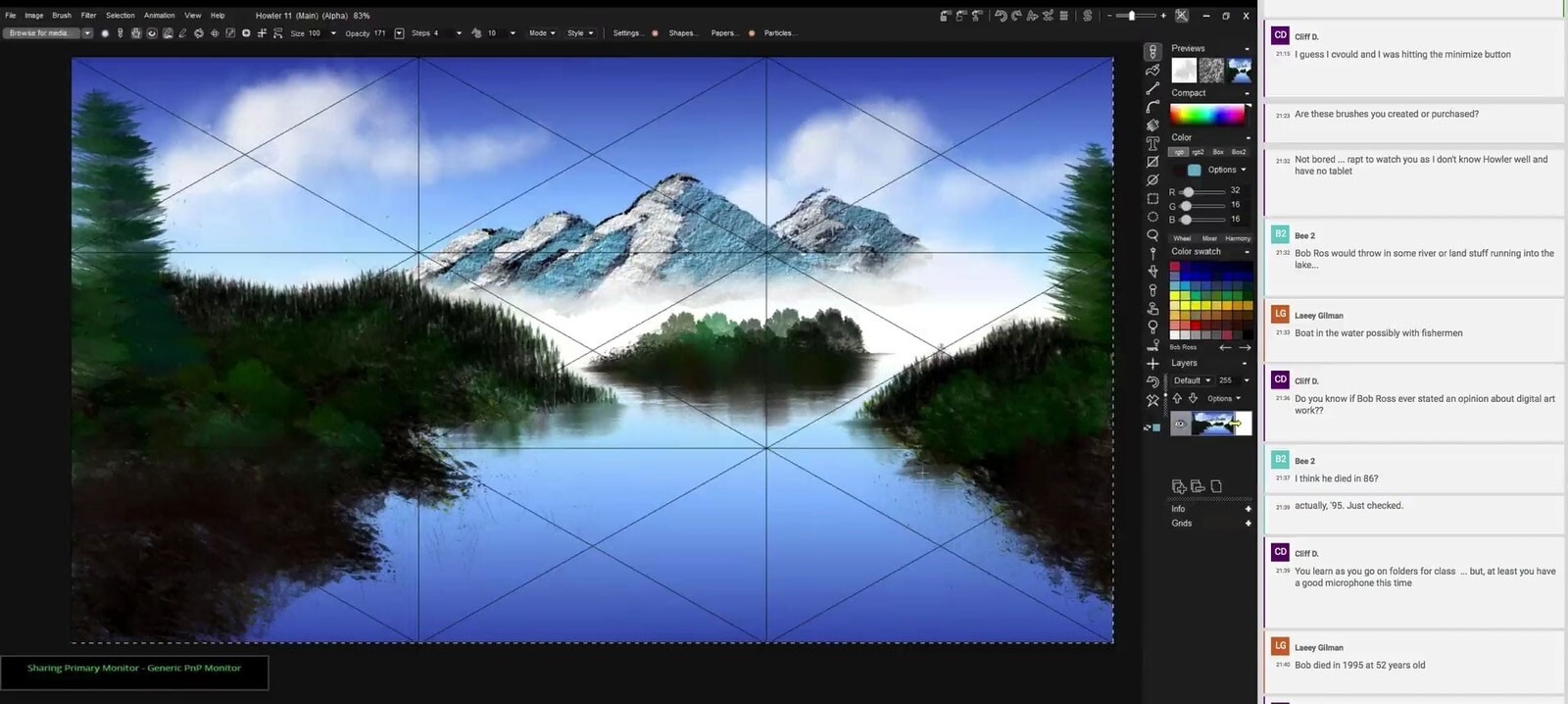The image size is (1568, 704).
Task: Click the Settings button
Action: coord(627,33)
